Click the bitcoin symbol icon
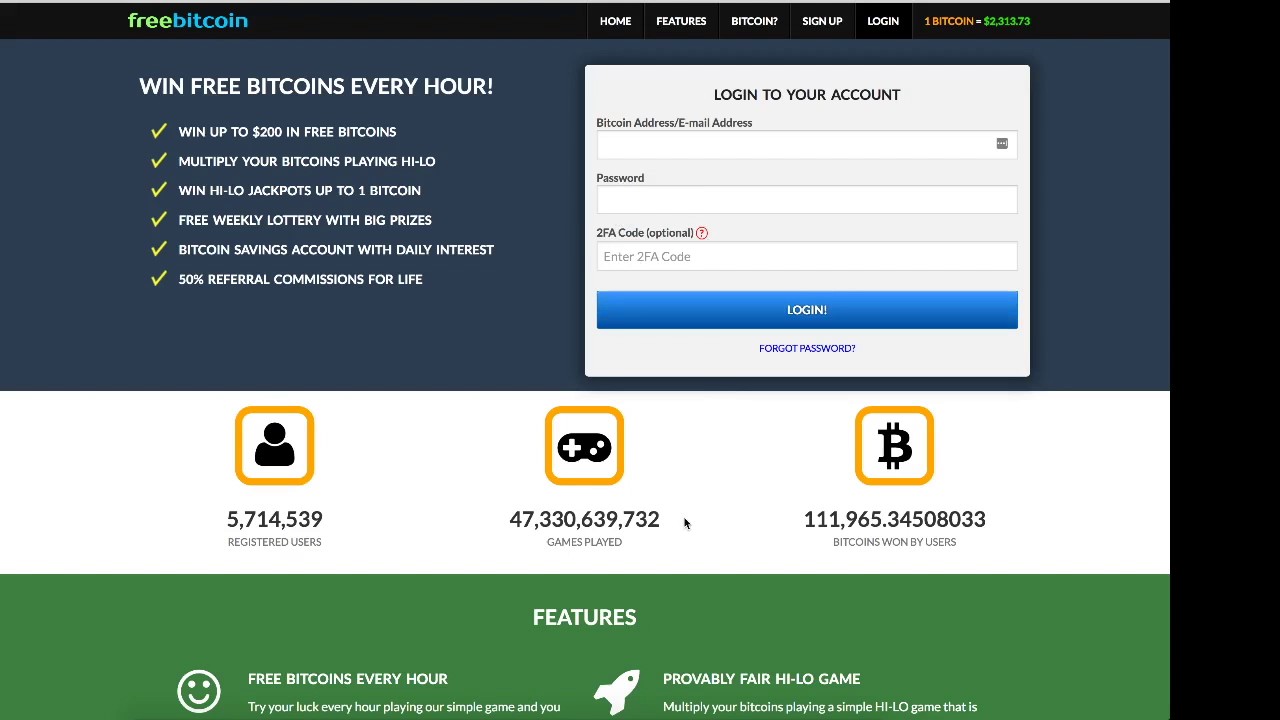 point(894,446)
